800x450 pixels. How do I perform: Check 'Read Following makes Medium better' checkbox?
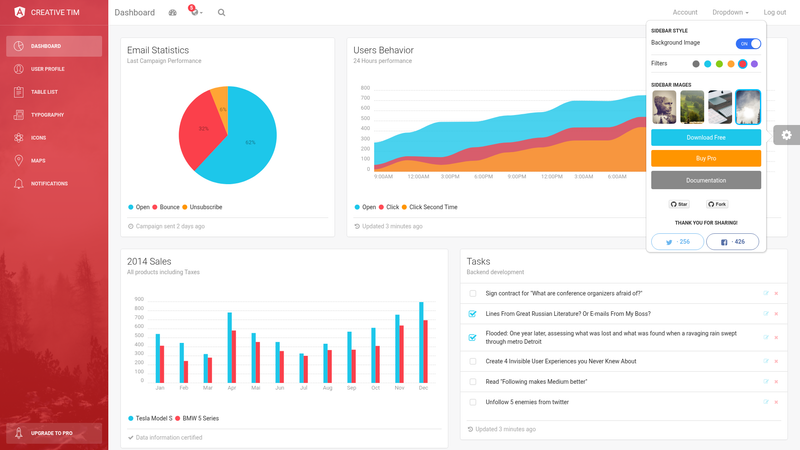pyautogui.click(x=472, y=382)
